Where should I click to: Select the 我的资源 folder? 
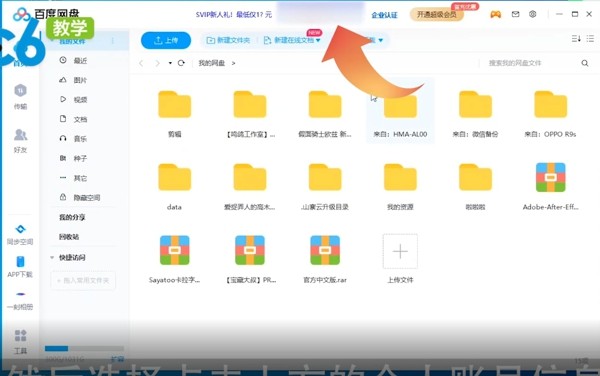pos(400,186)
